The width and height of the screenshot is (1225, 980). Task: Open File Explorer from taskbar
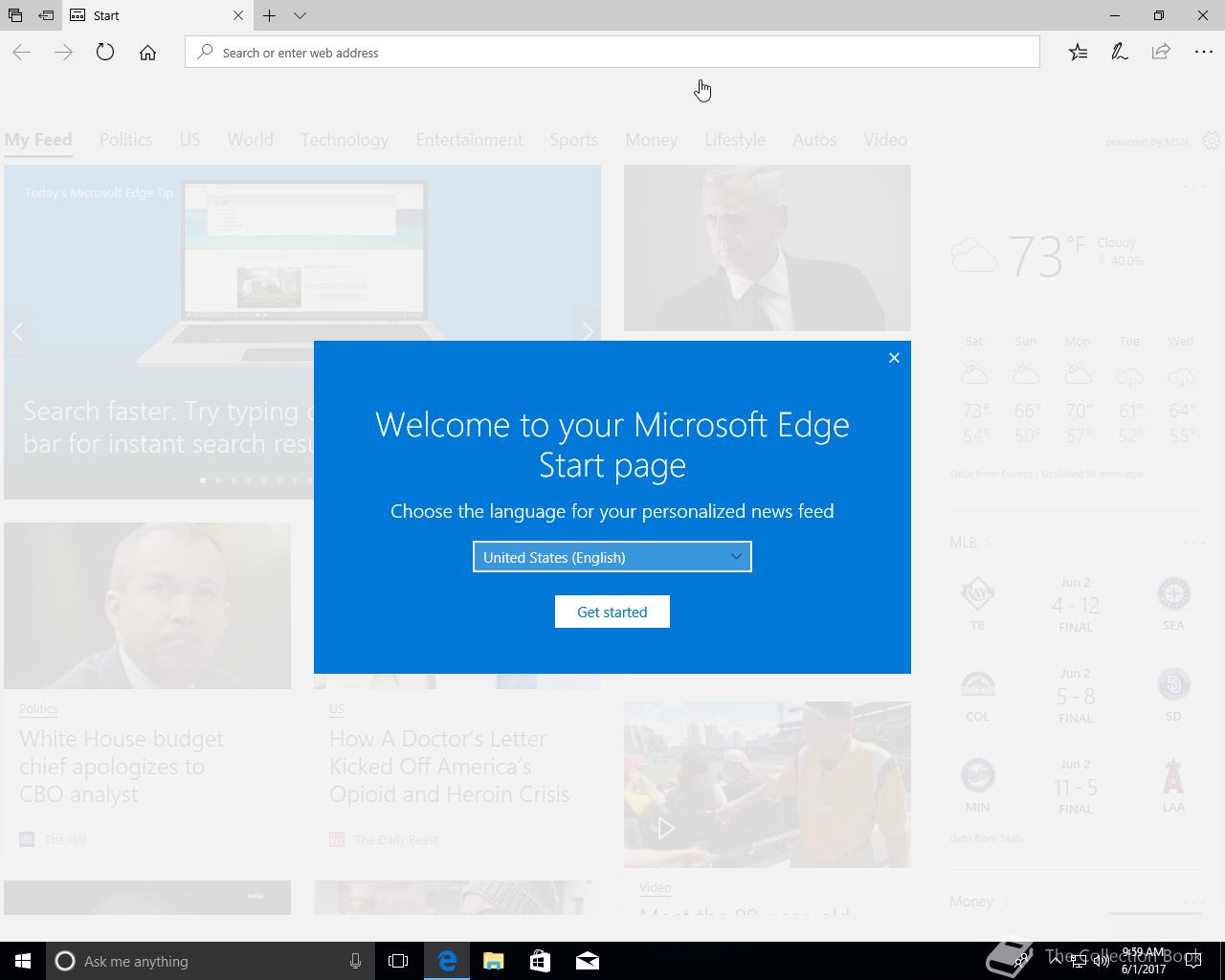pos(494,961)
